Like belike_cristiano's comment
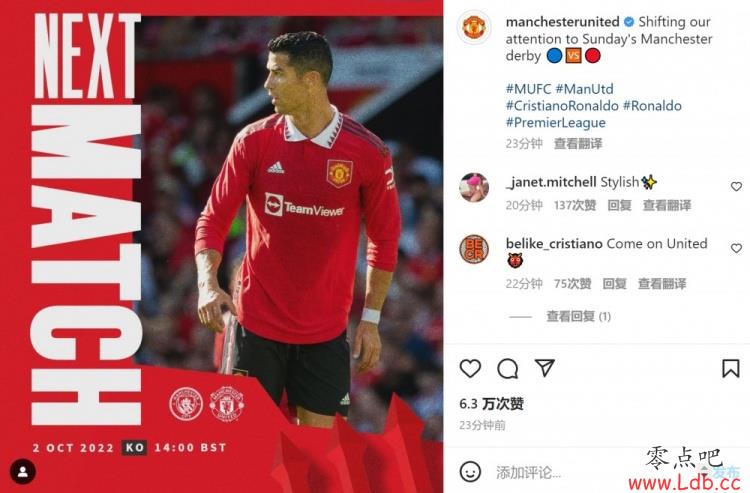The width and height of the screenshot is (750, 493). point(736,248)
